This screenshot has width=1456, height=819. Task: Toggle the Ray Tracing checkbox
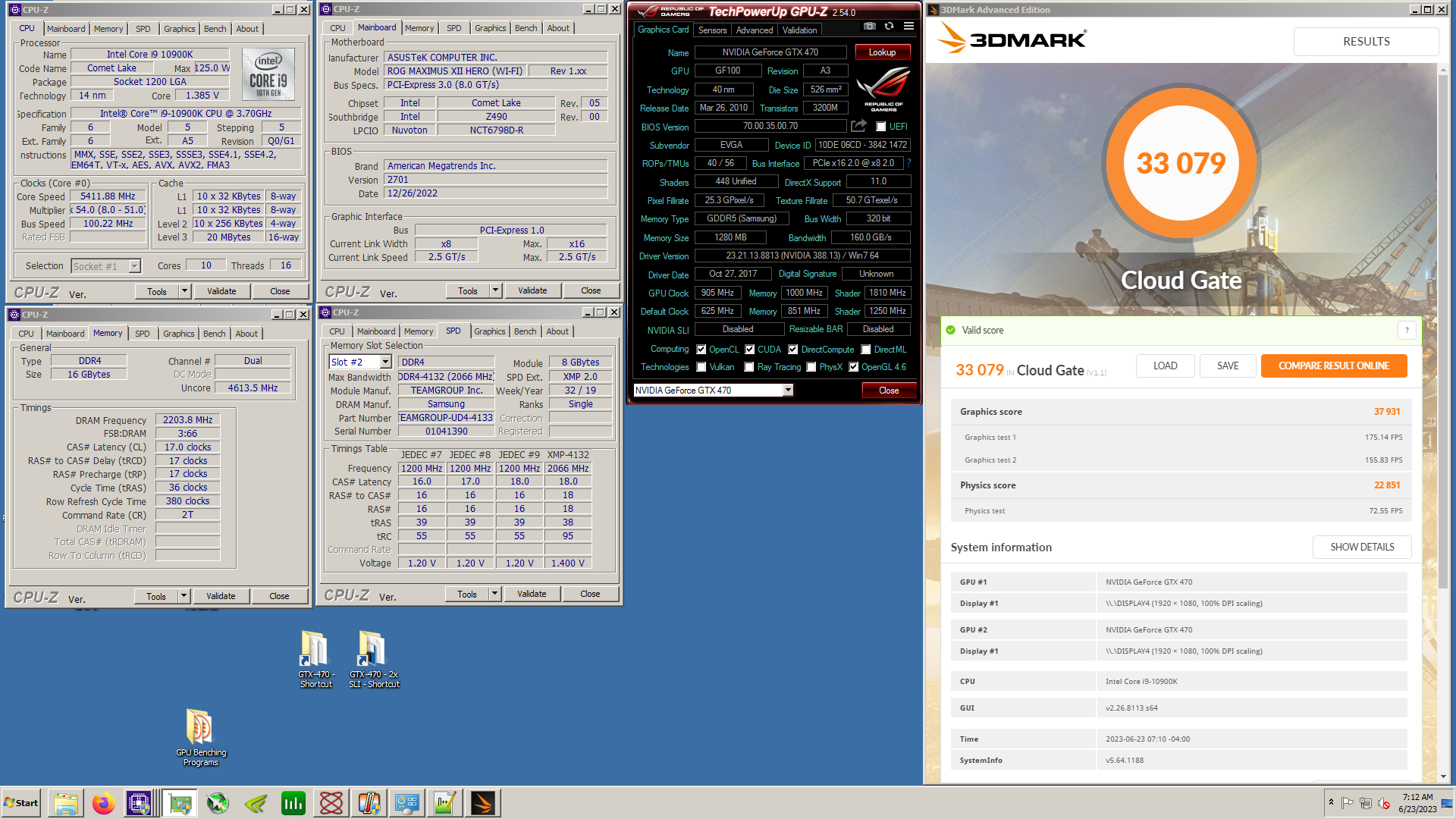(749, 367)
